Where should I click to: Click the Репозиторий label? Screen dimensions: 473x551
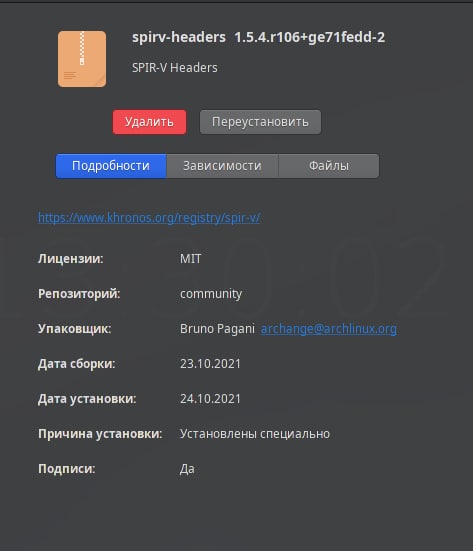tap(79, 294)
